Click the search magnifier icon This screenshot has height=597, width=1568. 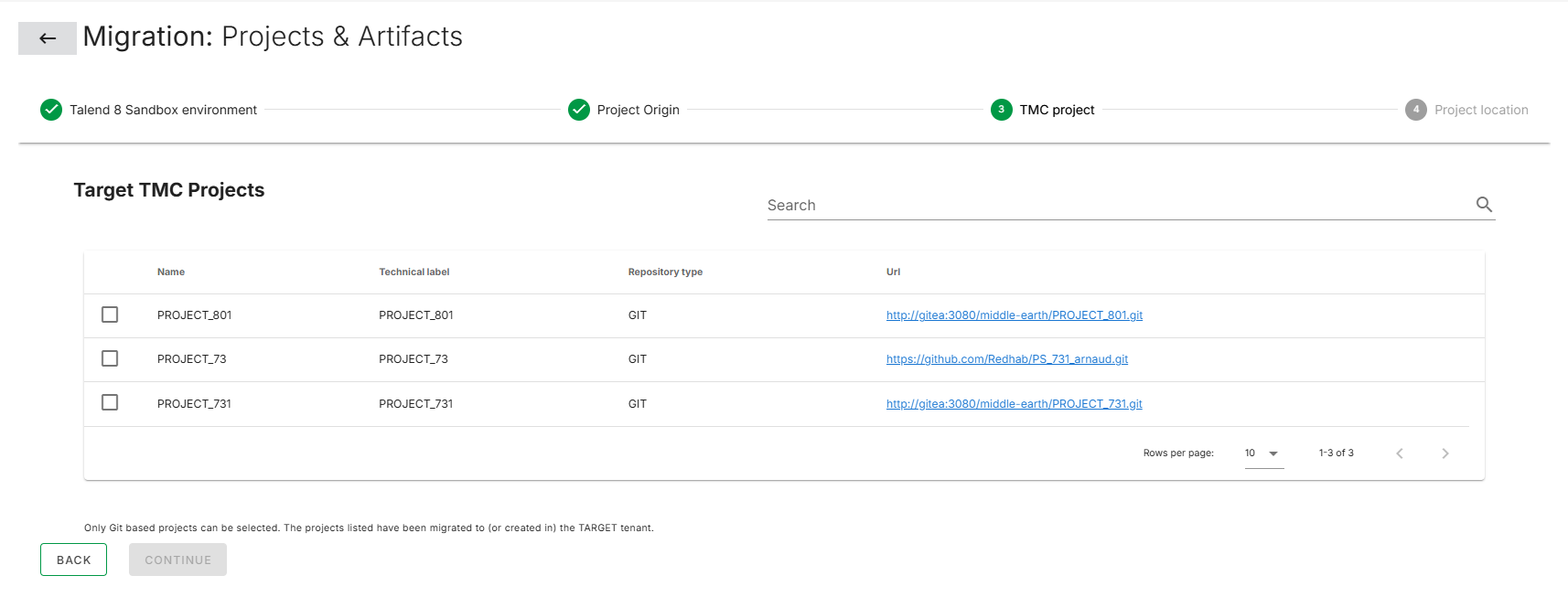pyautogui.click(x=1484, y=205)
